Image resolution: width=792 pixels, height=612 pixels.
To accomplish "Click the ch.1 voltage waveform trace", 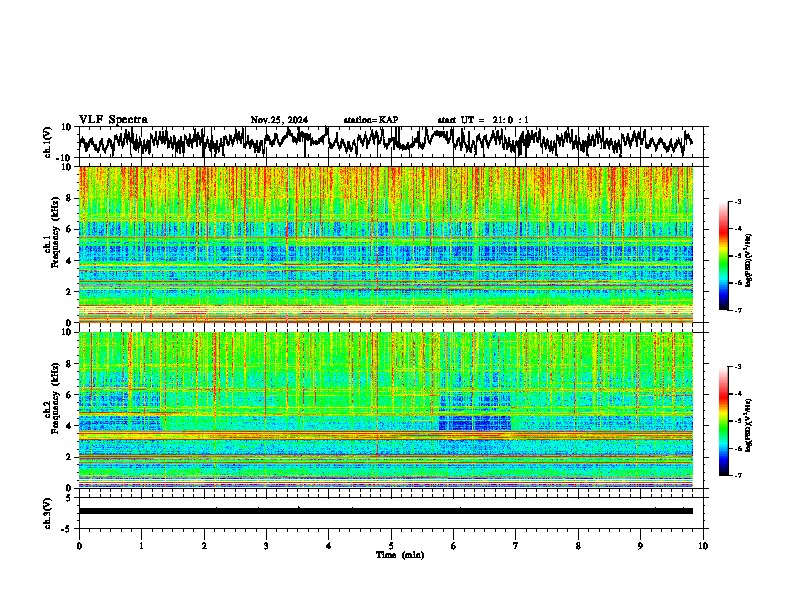I will (x=385, y=141).
